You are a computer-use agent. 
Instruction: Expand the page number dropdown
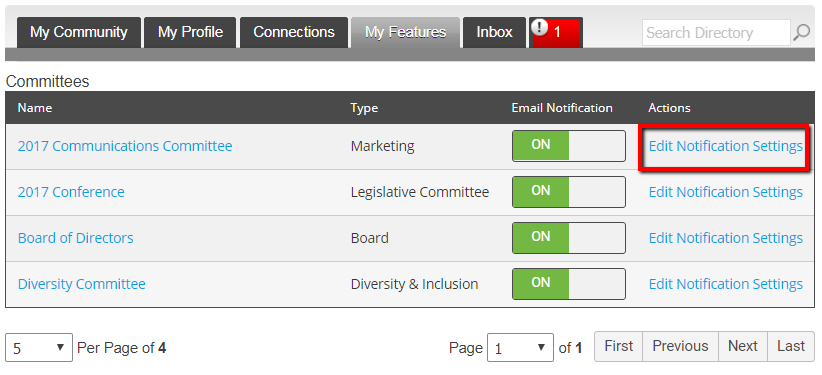pyautogui.click(x=520, y=347)
